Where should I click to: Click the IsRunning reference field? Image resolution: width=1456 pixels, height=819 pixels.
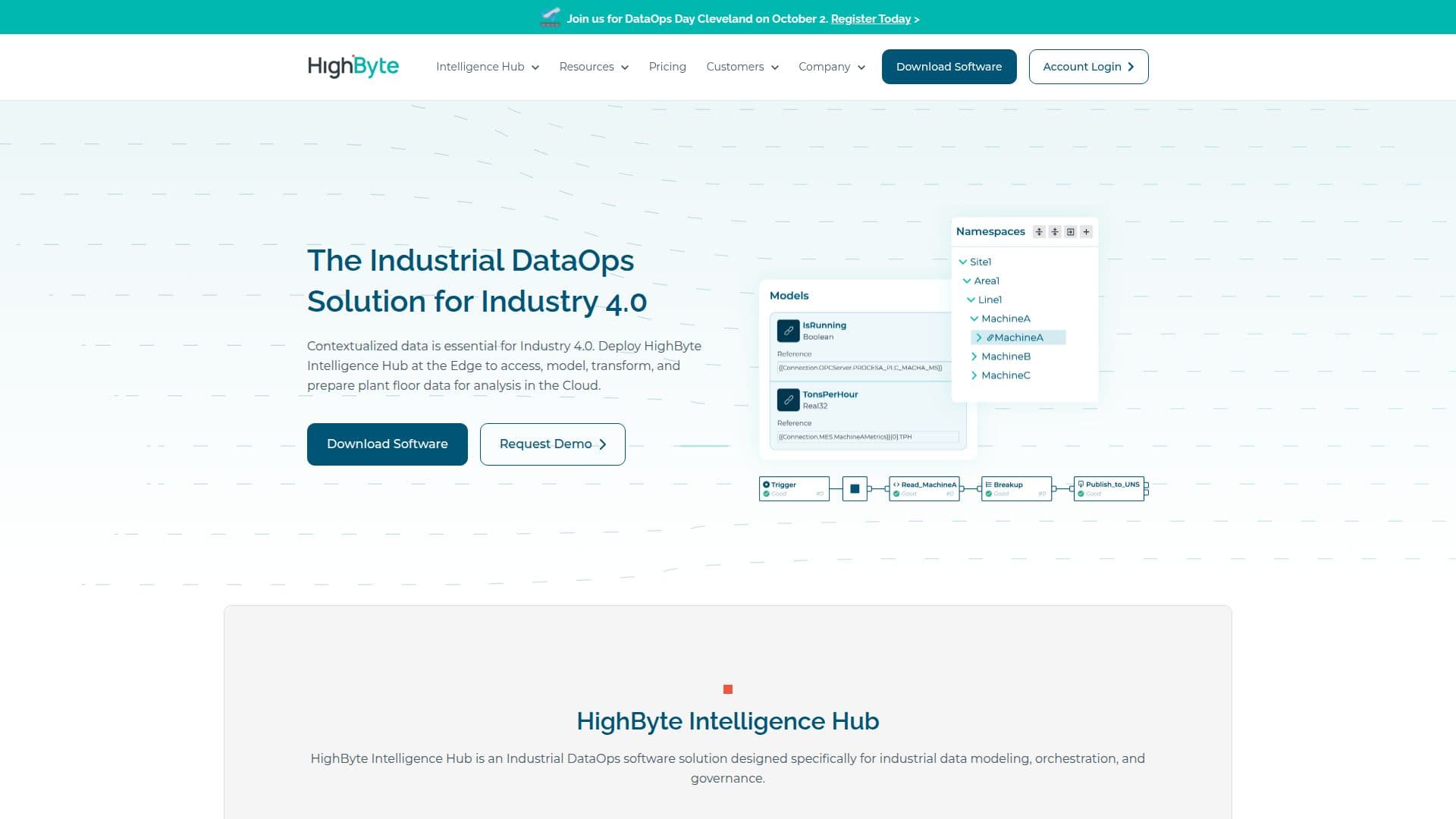pos(864,368)
